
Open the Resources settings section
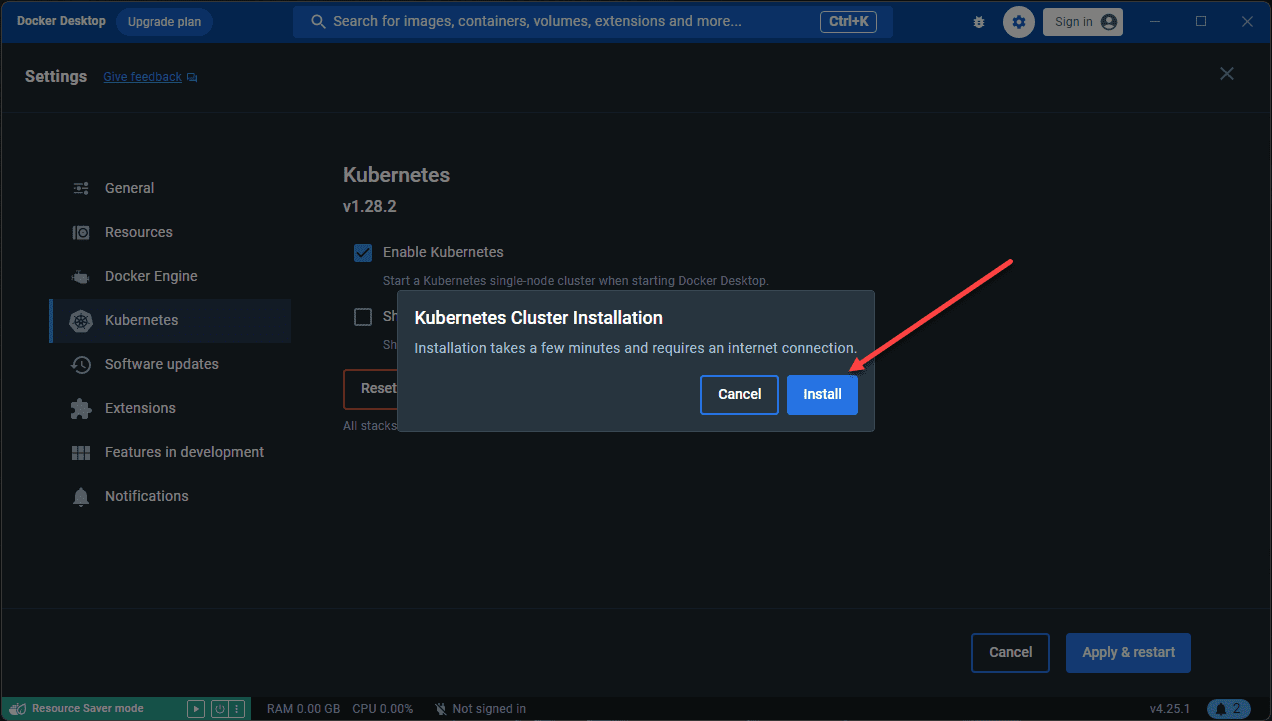pos(170,232)
